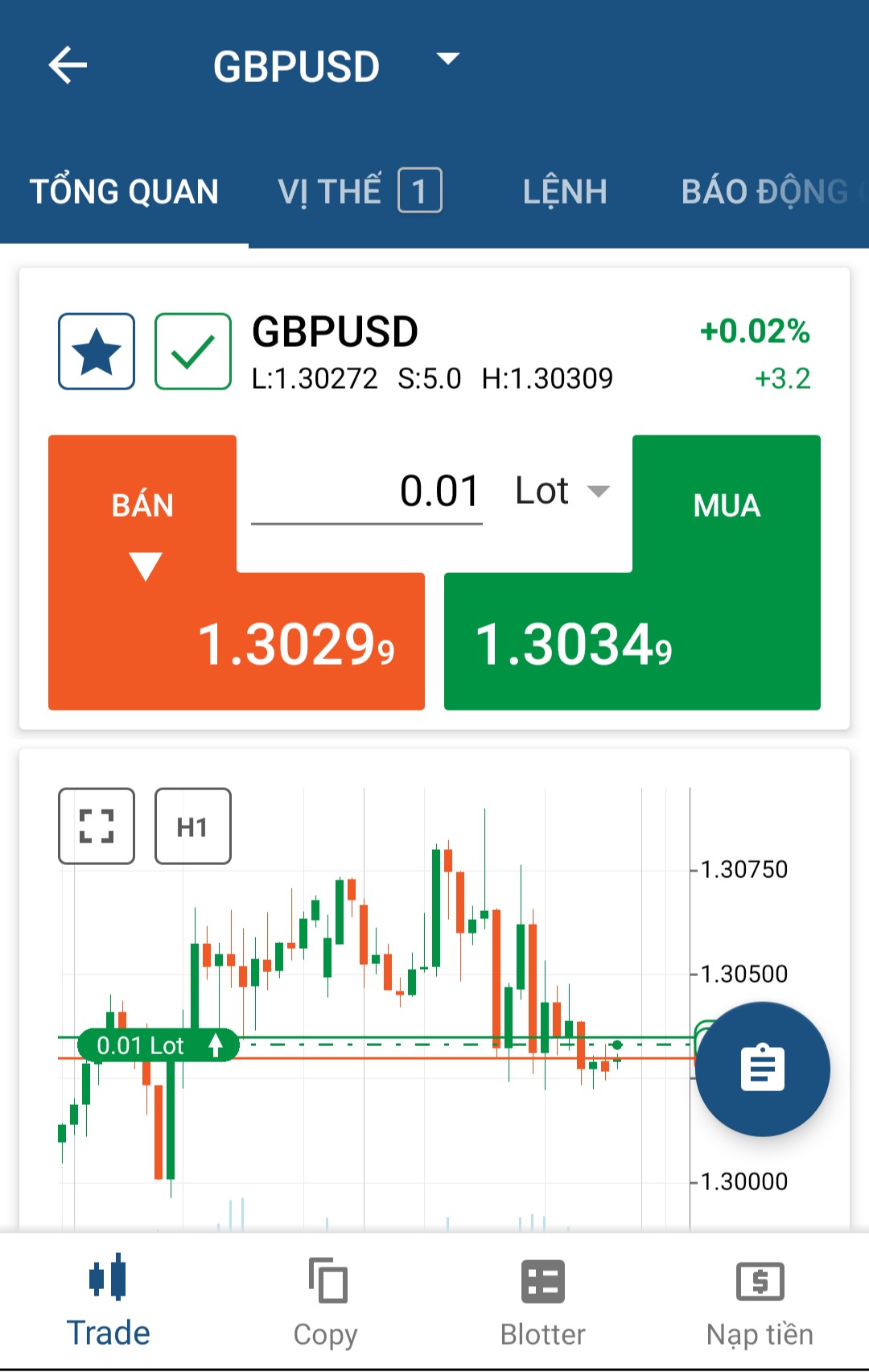This screenshot has height=1372, width=869.
Task: Expand the chart to fullscreen
Action: pos(97,826)
